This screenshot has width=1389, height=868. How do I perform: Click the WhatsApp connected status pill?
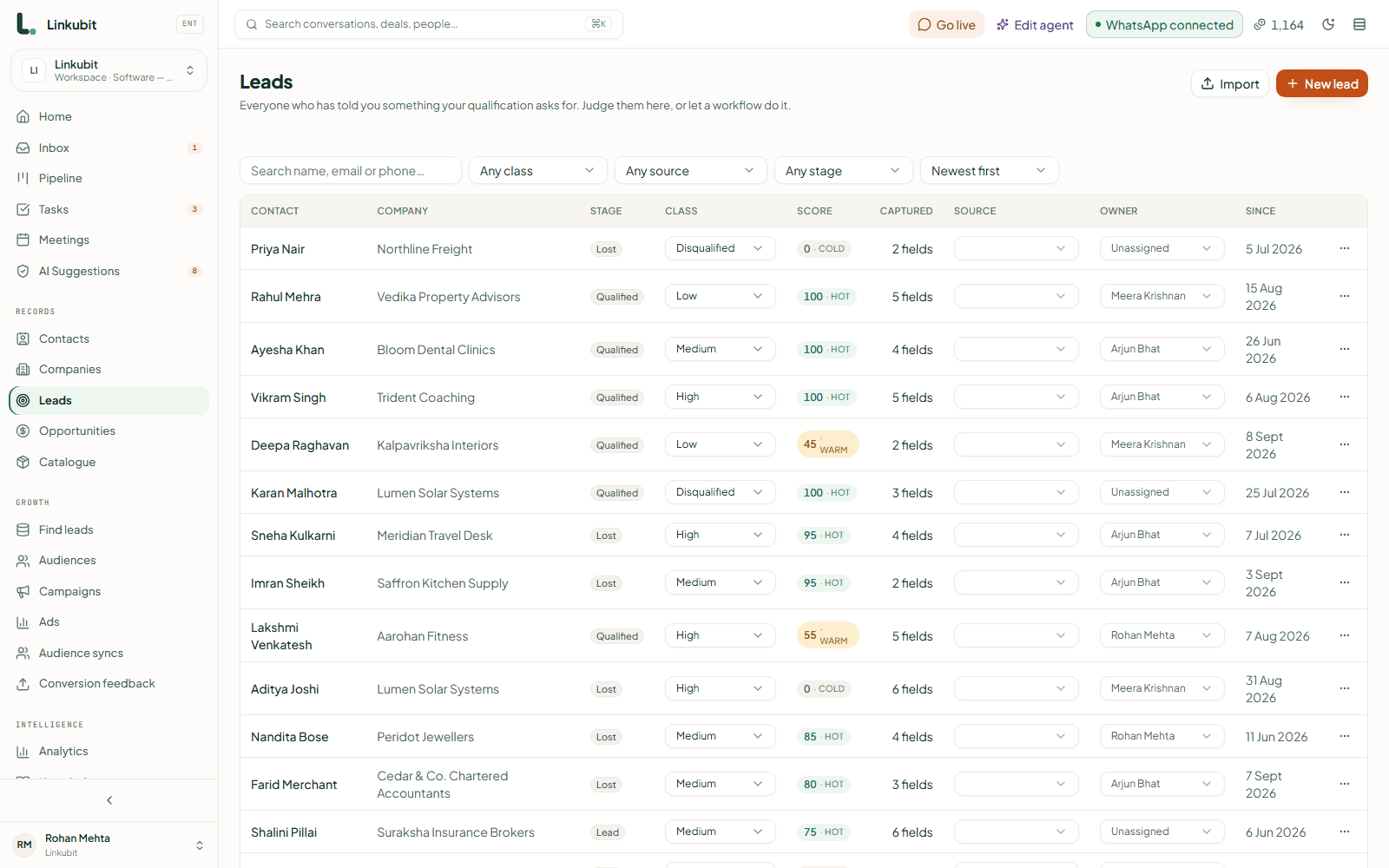tap(1164, 24)
